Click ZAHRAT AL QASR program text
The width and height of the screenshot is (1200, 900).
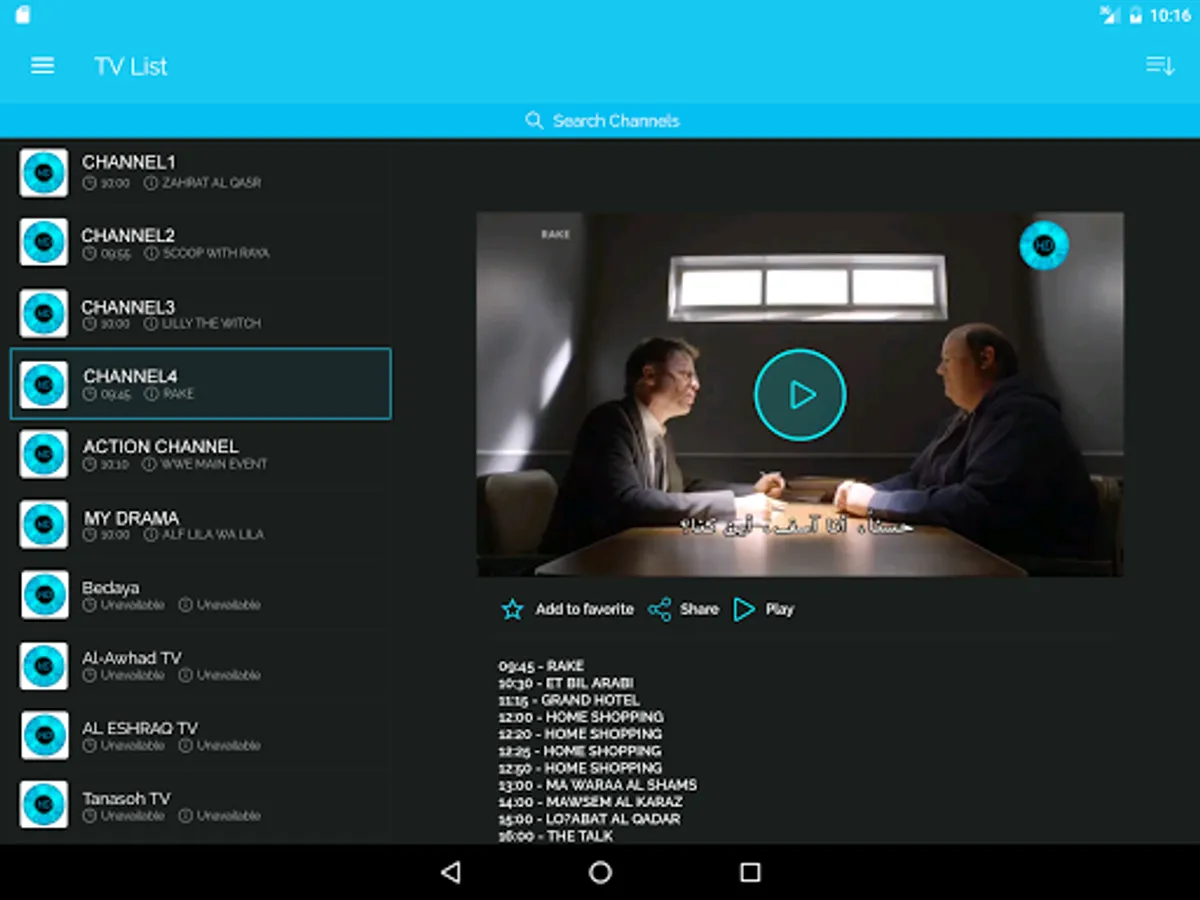pos(211,184)
